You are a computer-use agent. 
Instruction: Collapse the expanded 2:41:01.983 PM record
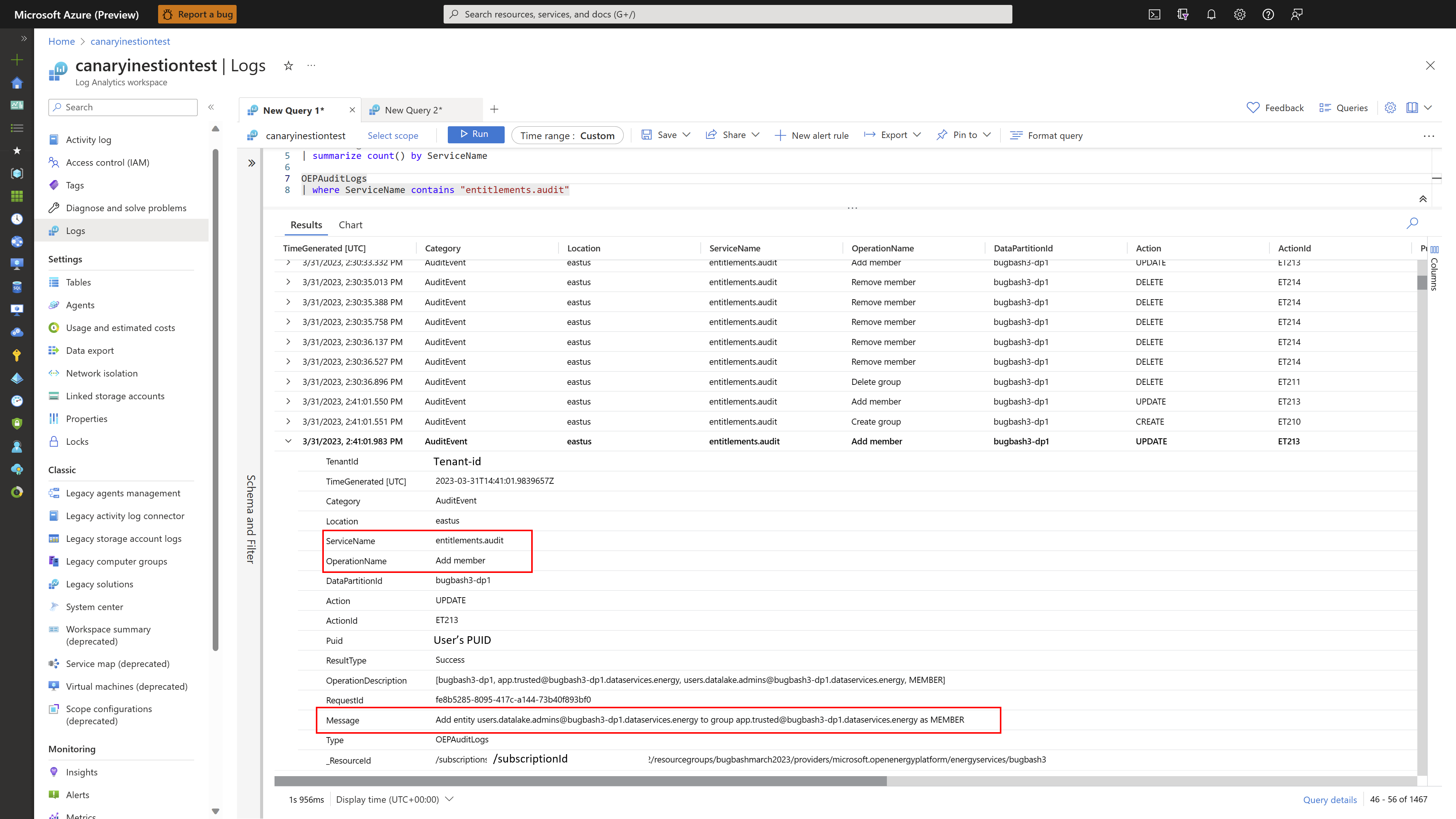click(x=289, y=441)
